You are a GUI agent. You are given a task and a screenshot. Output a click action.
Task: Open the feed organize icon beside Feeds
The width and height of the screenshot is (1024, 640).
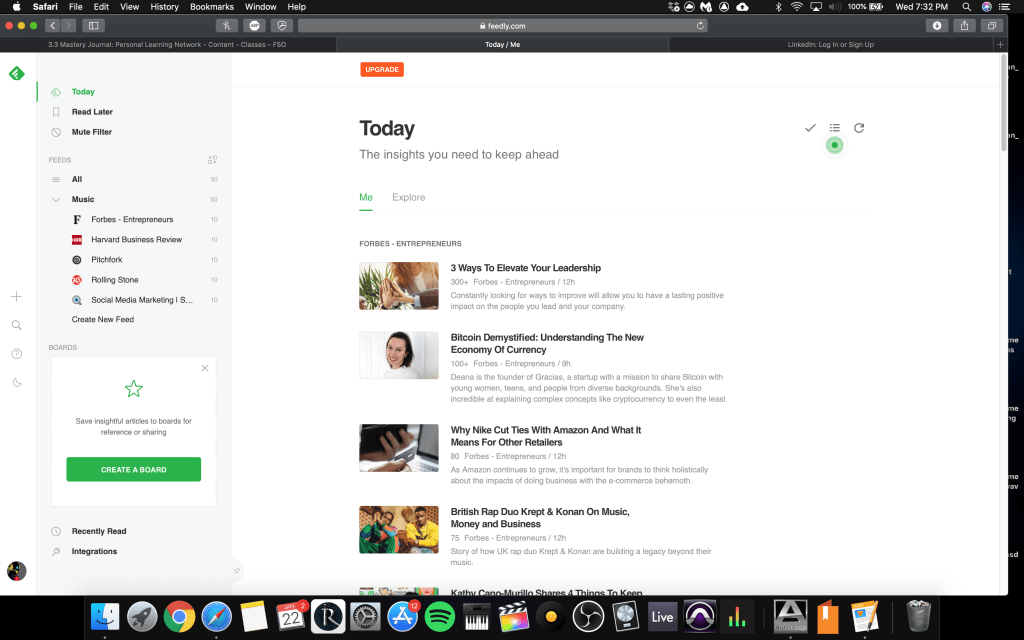coord(212,160)
